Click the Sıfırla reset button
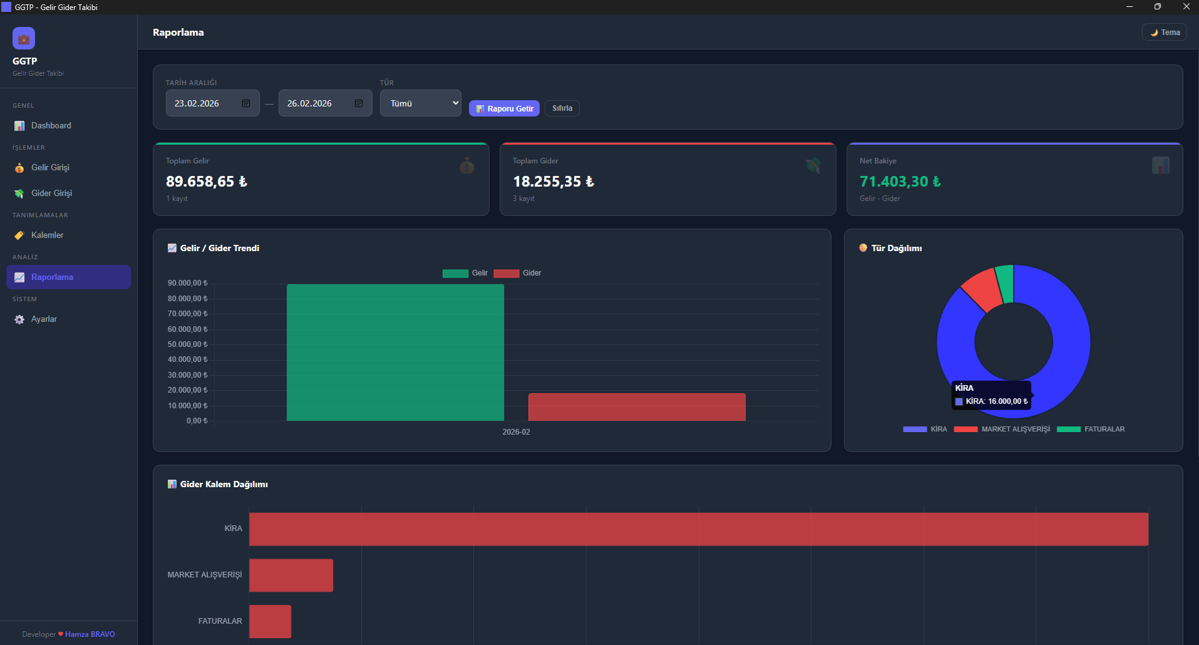 (562, 108)
